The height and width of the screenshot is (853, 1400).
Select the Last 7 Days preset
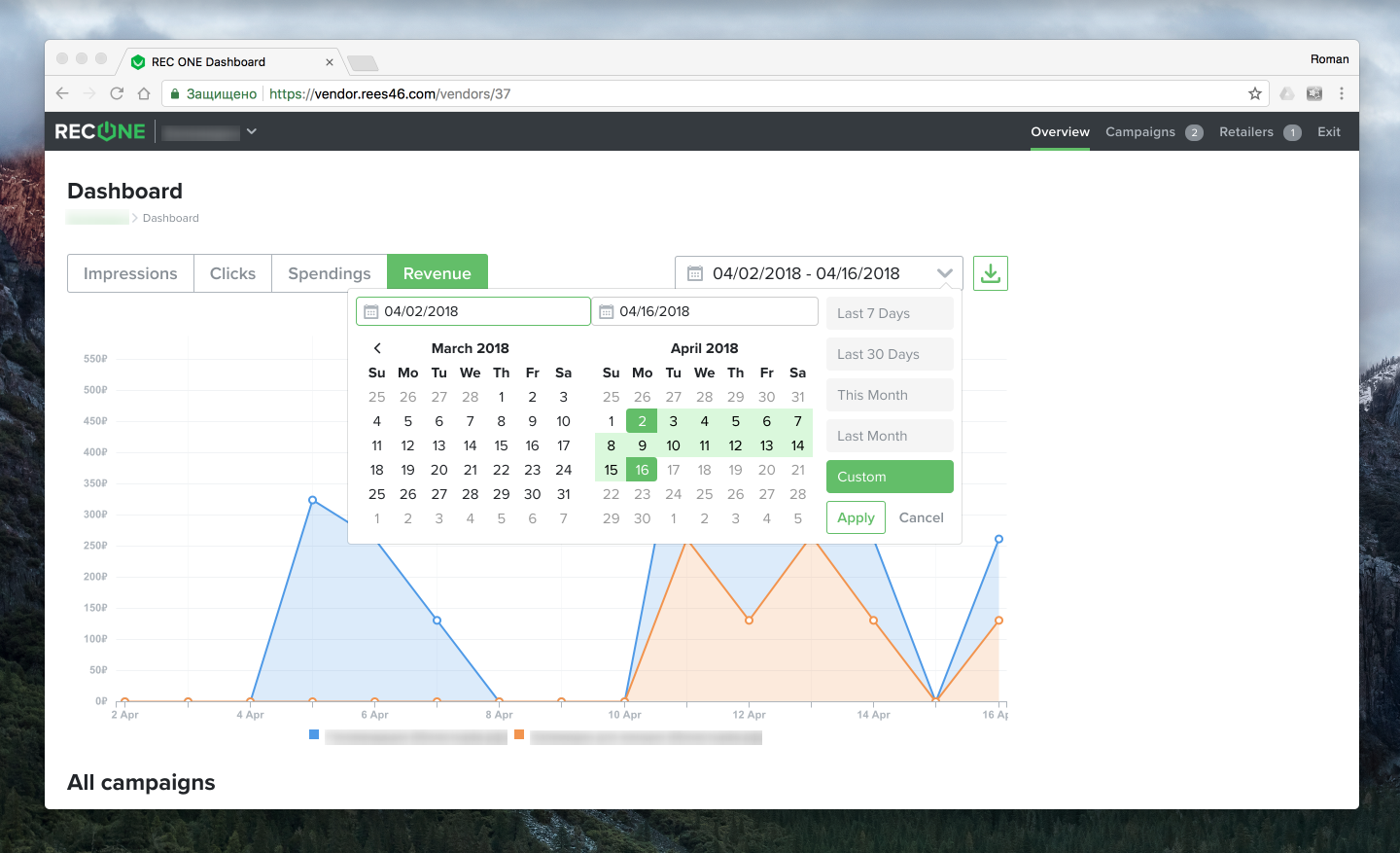(x=889, y=313)
